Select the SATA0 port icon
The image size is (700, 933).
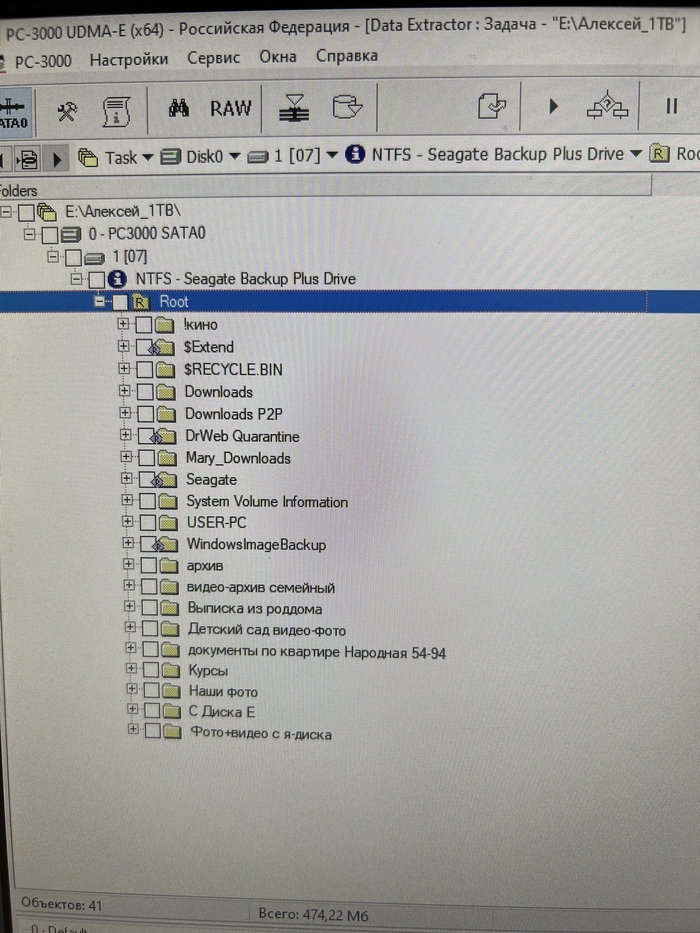click(x=15, y=113)
